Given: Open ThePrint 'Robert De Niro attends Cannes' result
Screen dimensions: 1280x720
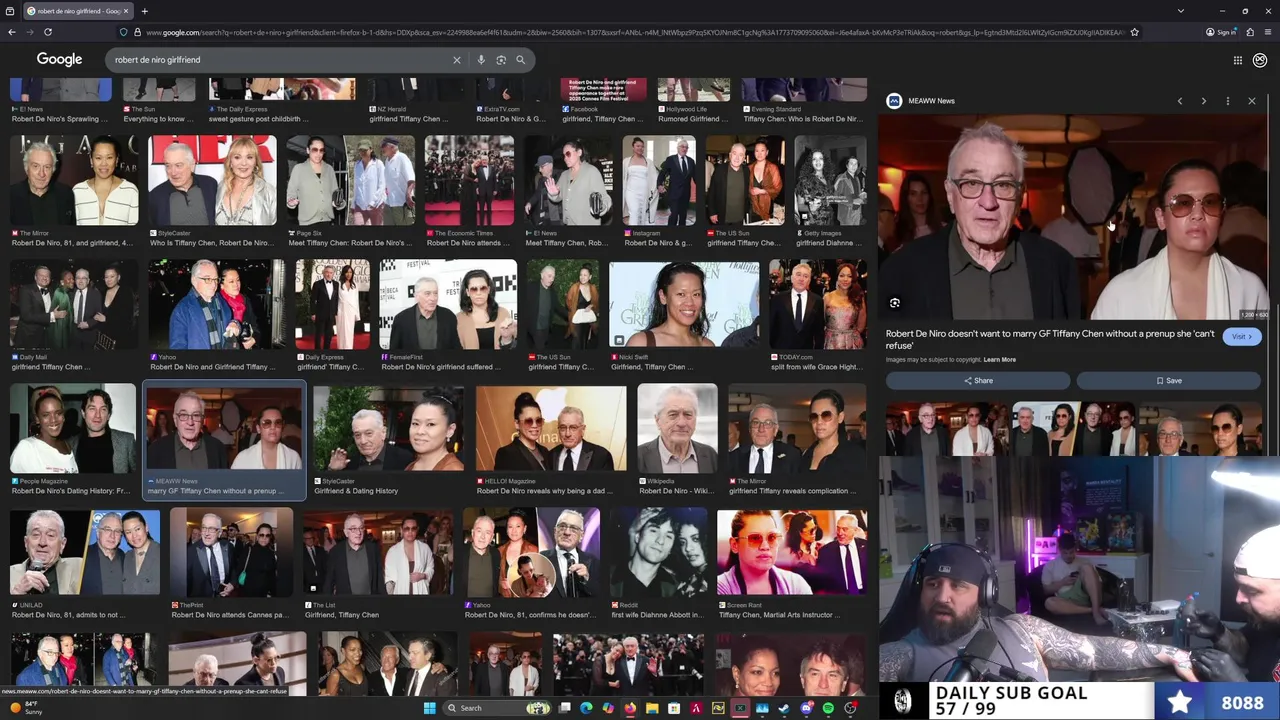Looking at the screenshot, I should coord(231,563).
